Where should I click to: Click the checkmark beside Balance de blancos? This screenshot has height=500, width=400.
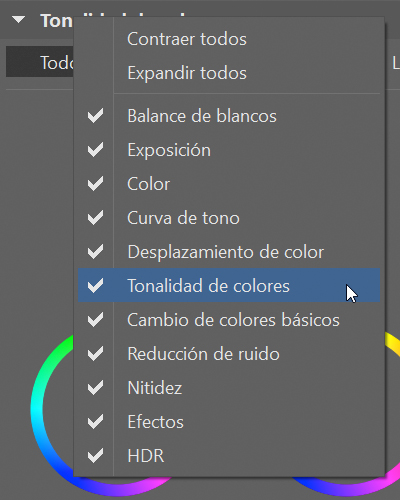pos(95,116)
